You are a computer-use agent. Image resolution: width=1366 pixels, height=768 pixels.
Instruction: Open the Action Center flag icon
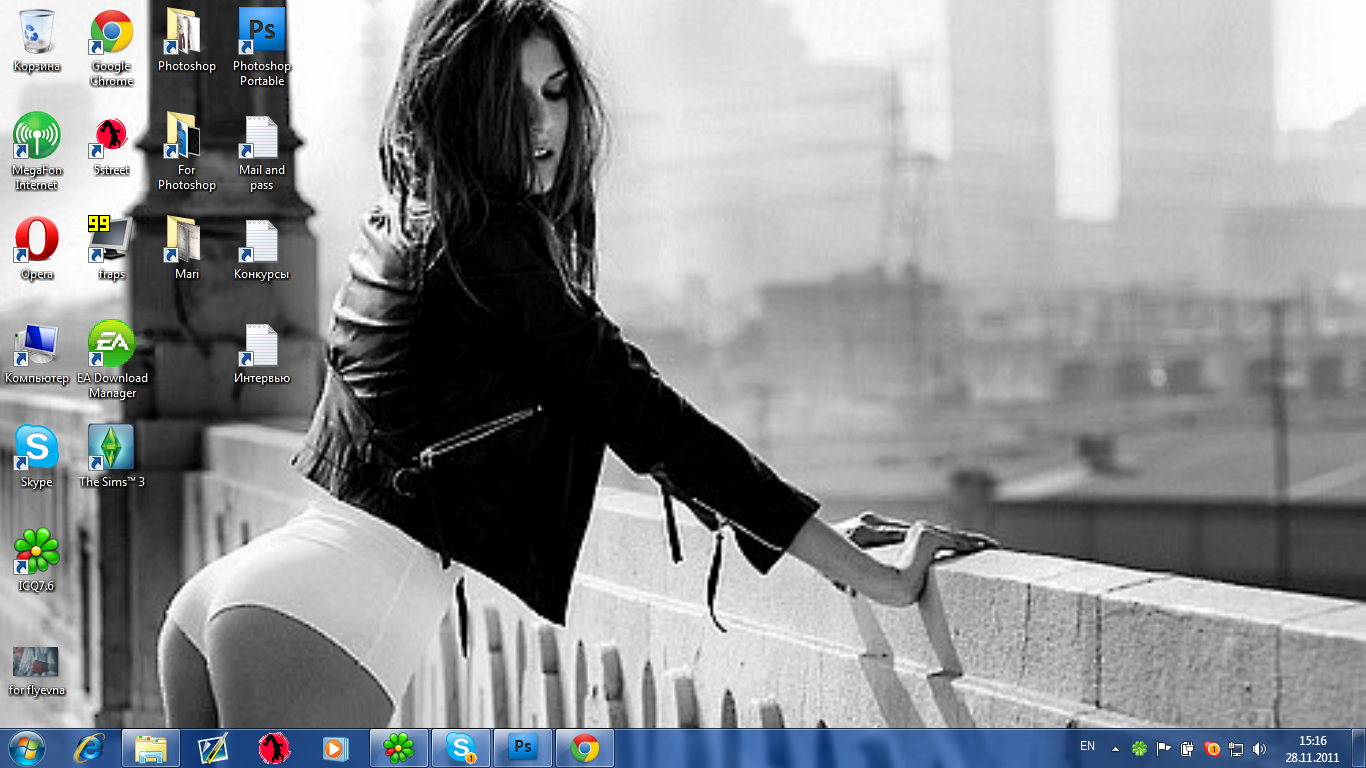[x=1164, y=748]
